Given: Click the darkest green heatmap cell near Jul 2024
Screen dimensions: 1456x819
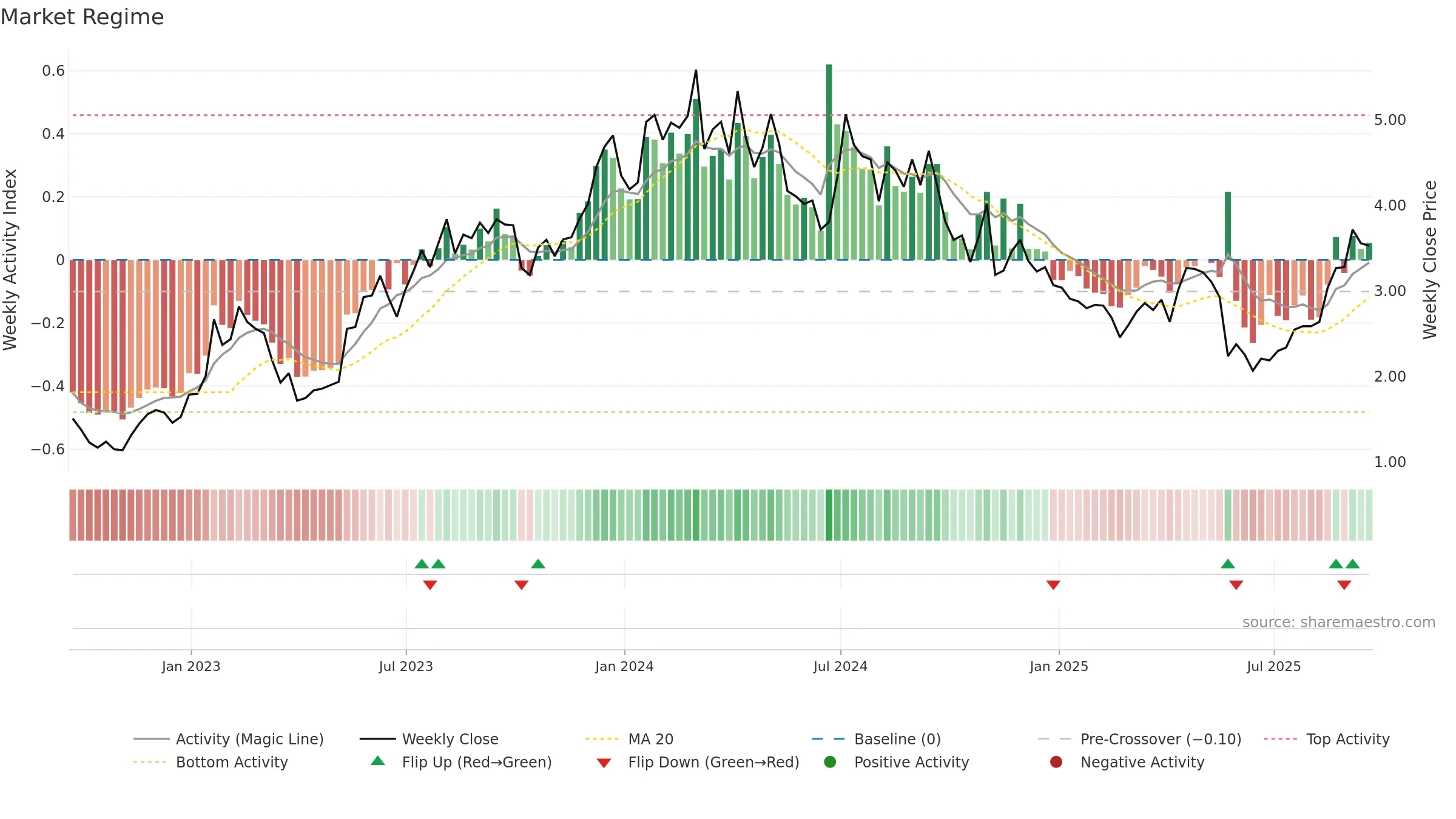Looking at the screenshot, I should pos(829,515).
